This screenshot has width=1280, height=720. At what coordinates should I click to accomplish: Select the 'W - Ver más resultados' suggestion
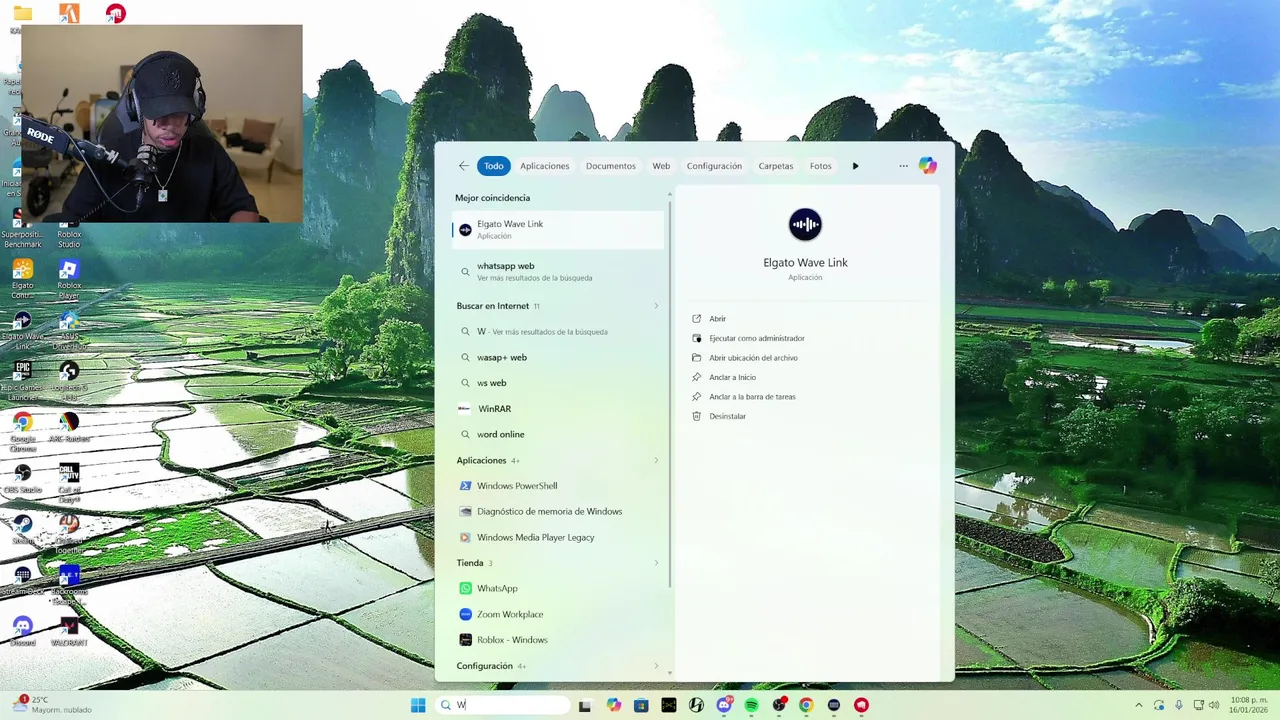click(557, 332)
